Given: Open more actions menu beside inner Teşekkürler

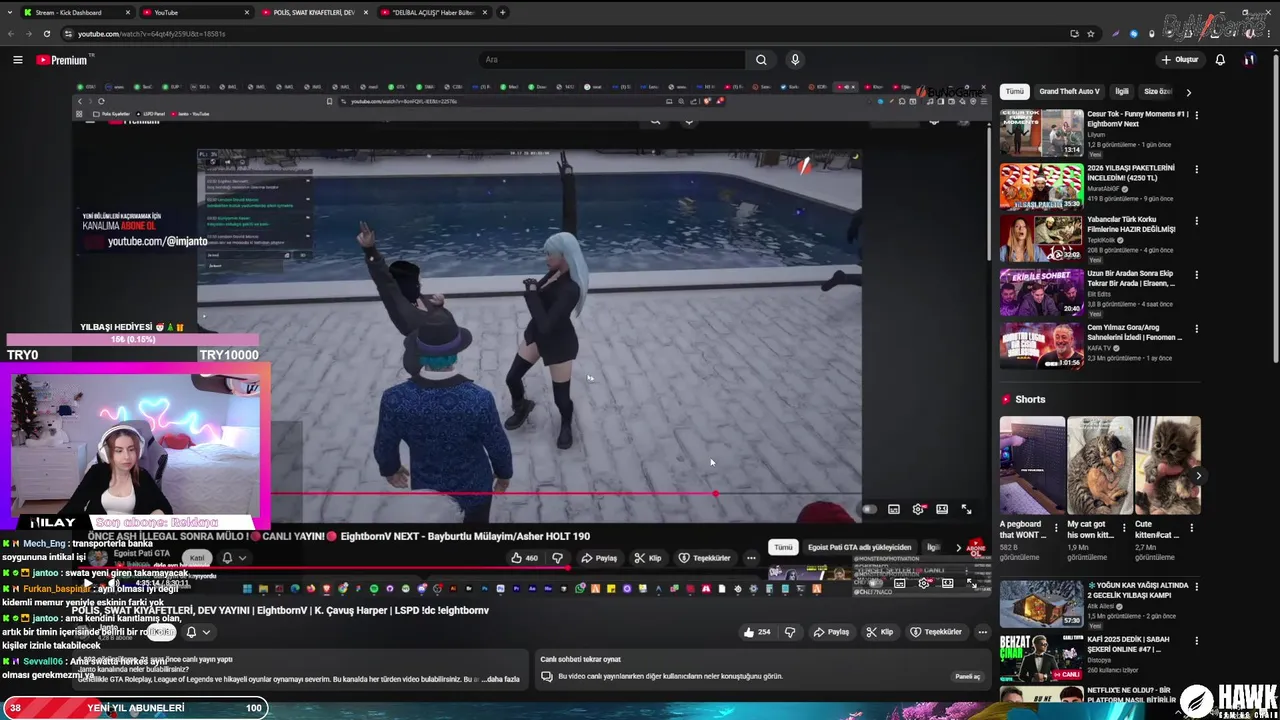Looking at the screenshot, I should (751, 558).
